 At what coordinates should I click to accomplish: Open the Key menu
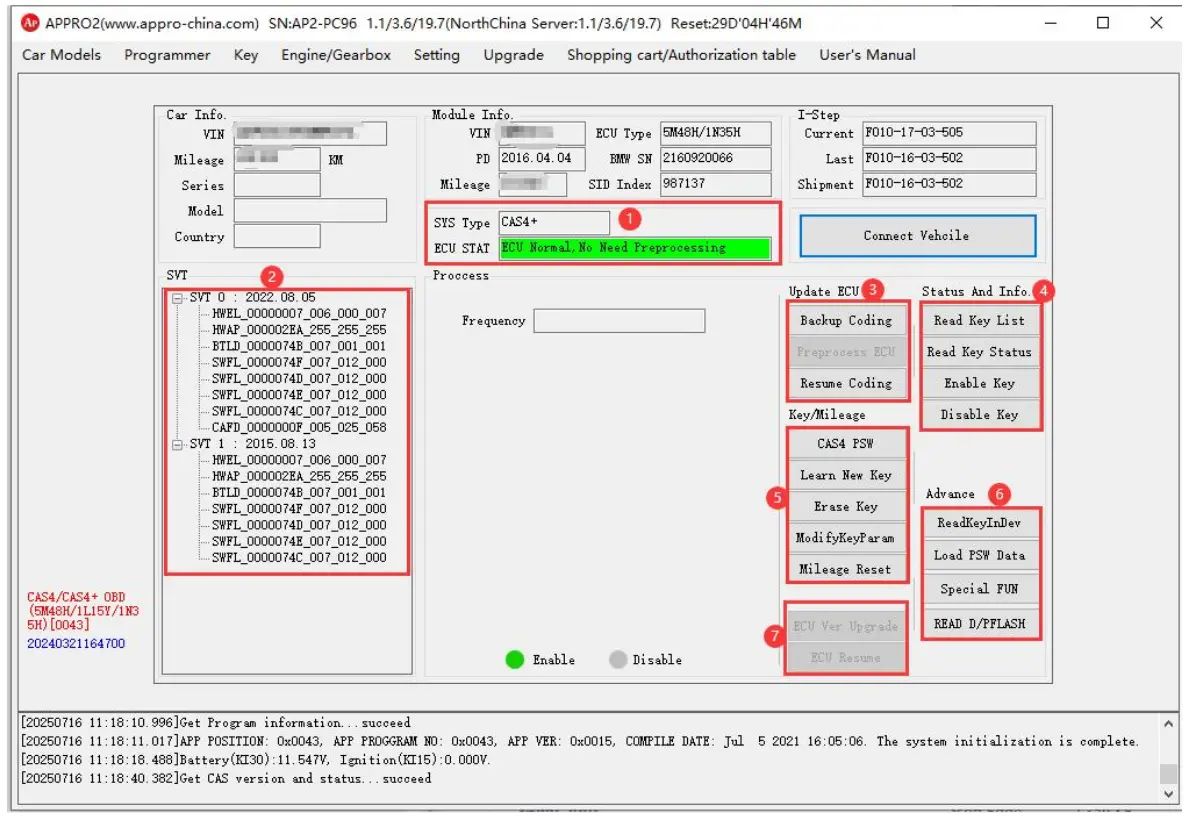click(x=246, y=55)
